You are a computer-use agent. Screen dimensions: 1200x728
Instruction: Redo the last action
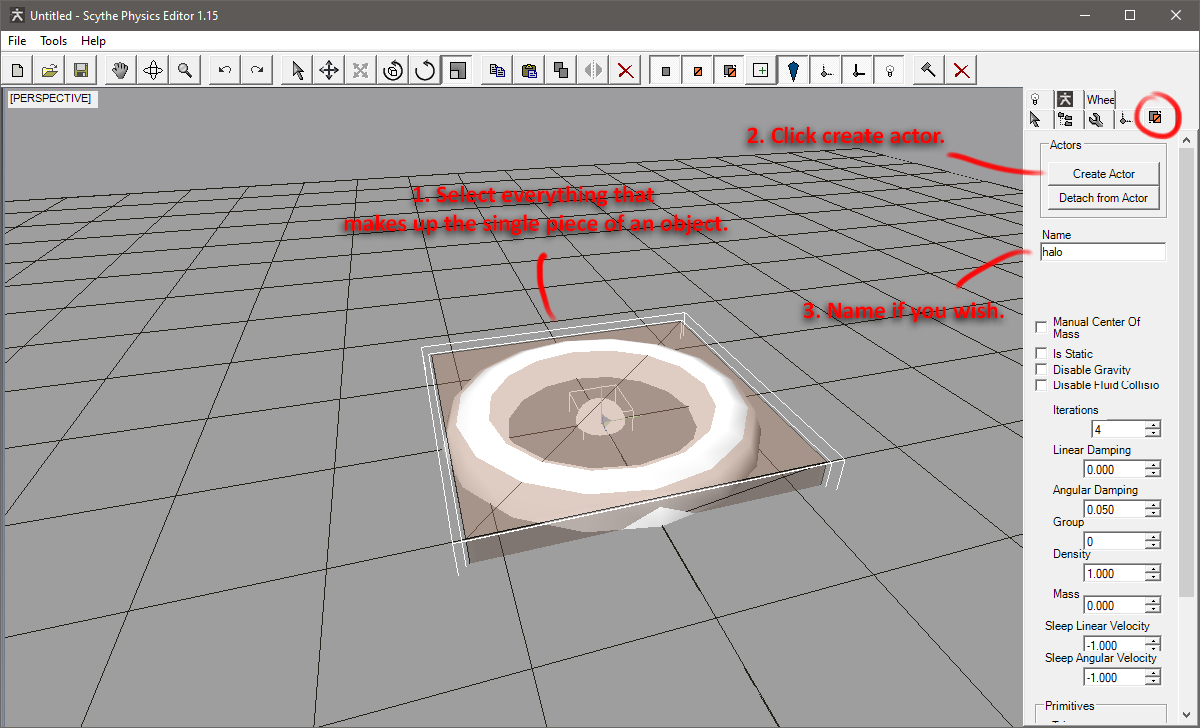257,70
